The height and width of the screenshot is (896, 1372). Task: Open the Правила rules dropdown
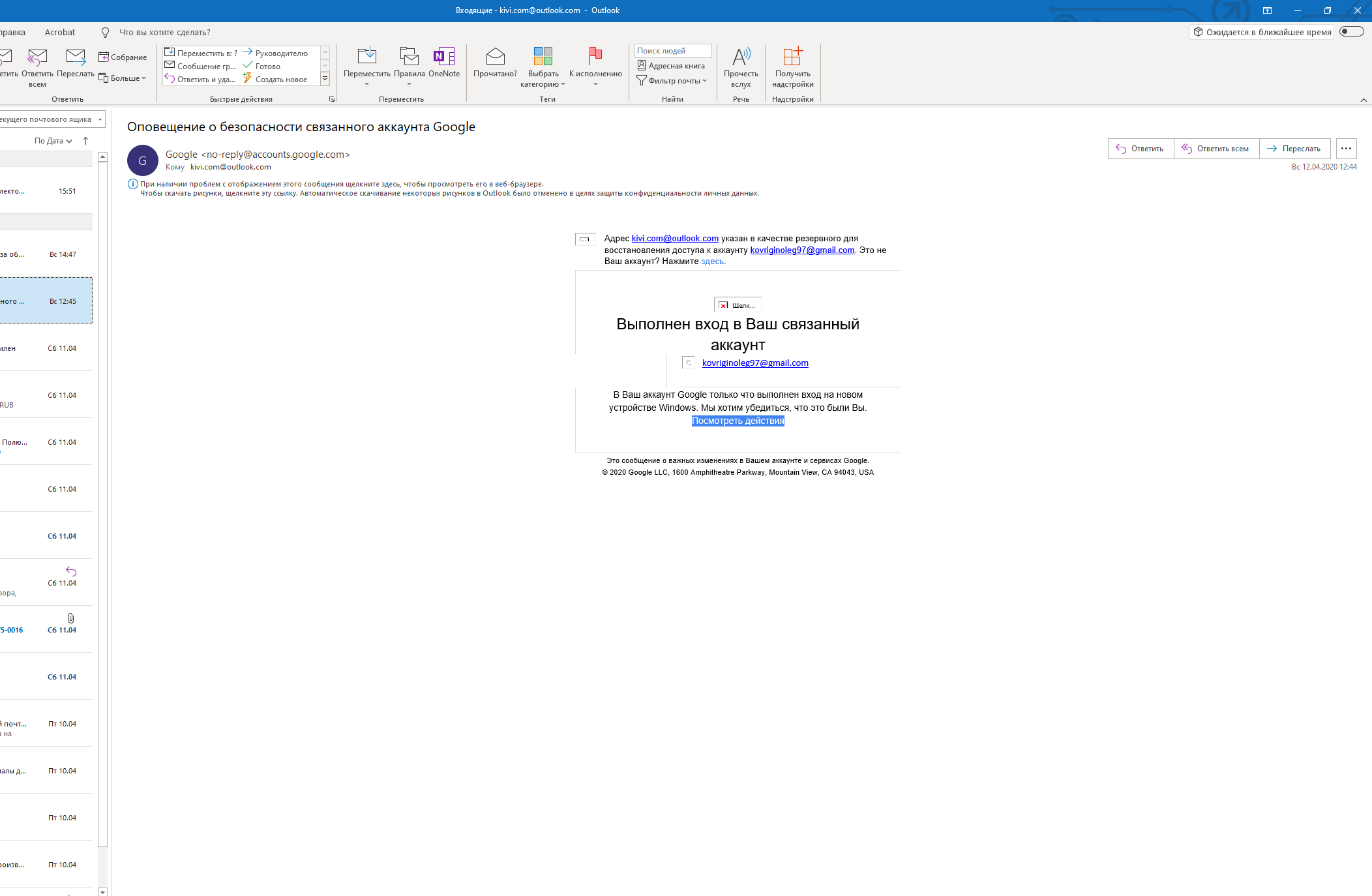pyautogui.click(x=409, y=67)
